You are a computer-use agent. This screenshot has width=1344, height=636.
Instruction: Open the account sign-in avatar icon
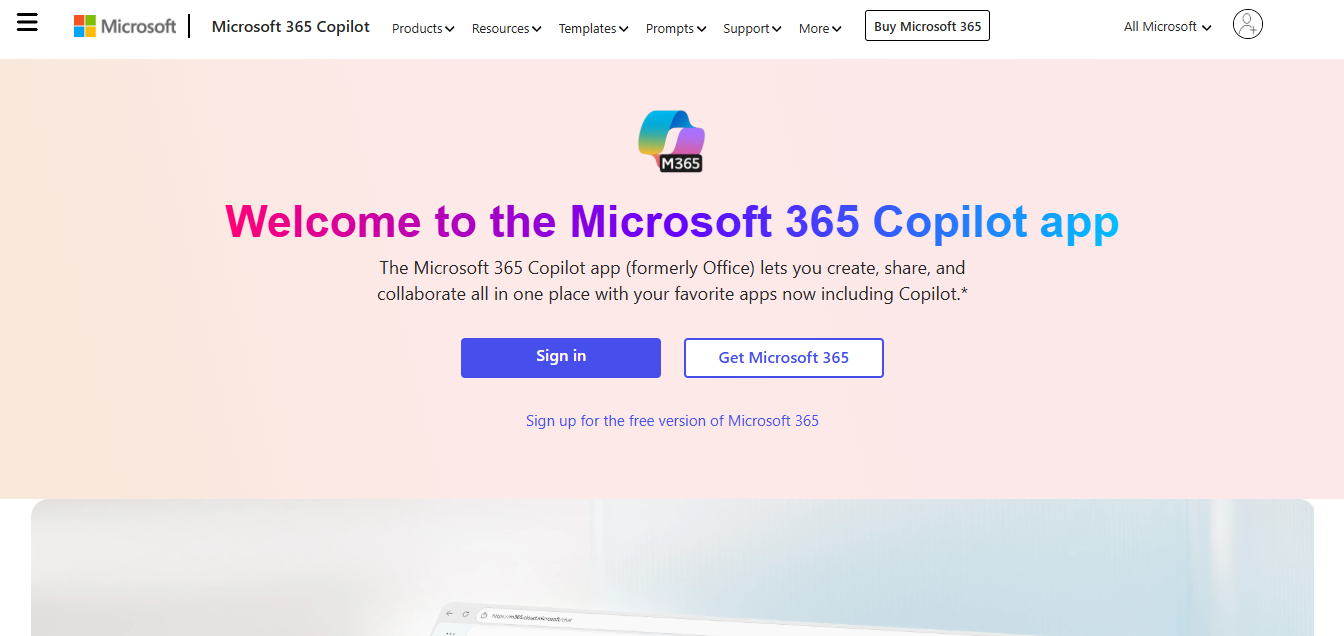1247,24
